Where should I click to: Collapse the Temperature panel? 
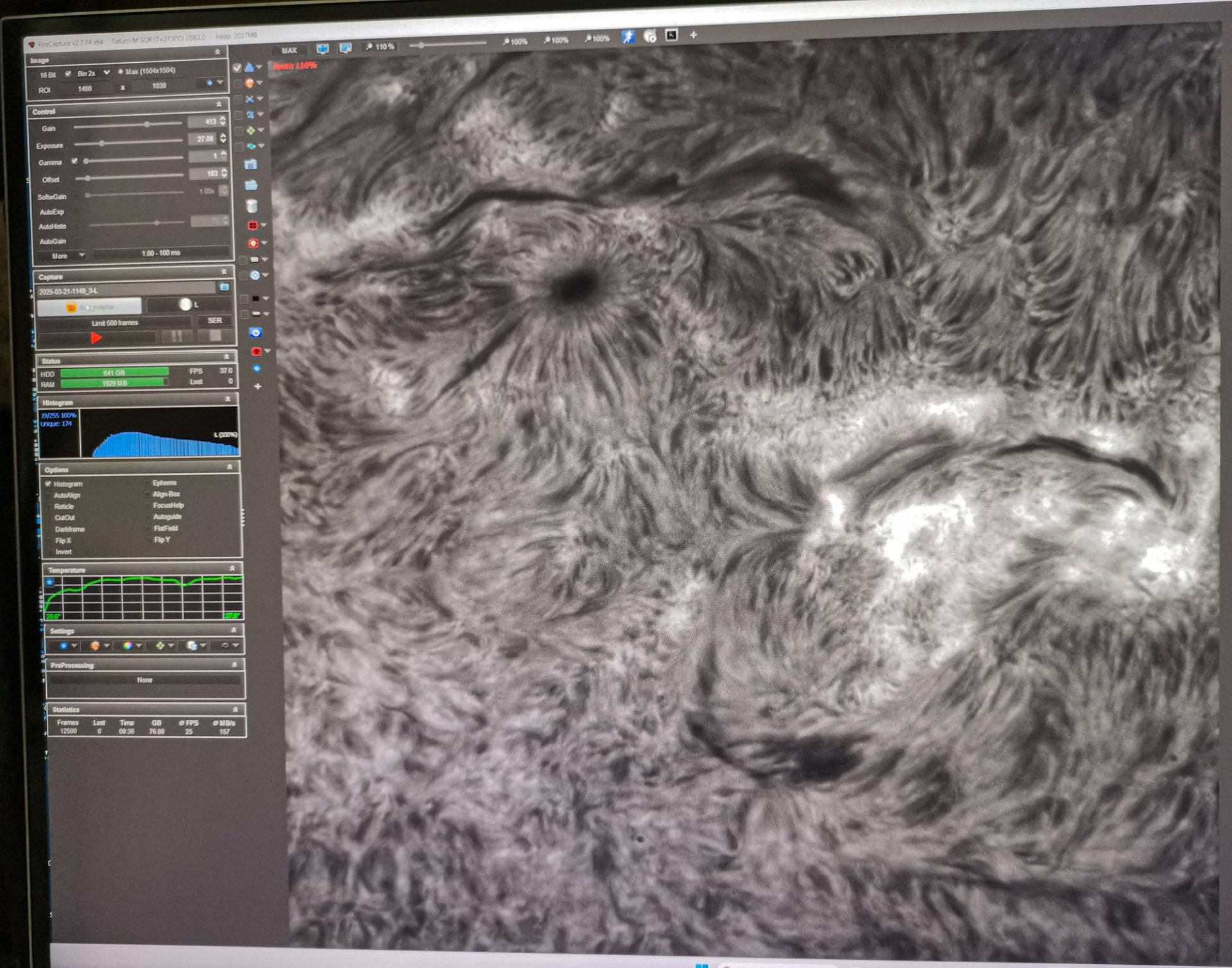(x=232, y=568)
